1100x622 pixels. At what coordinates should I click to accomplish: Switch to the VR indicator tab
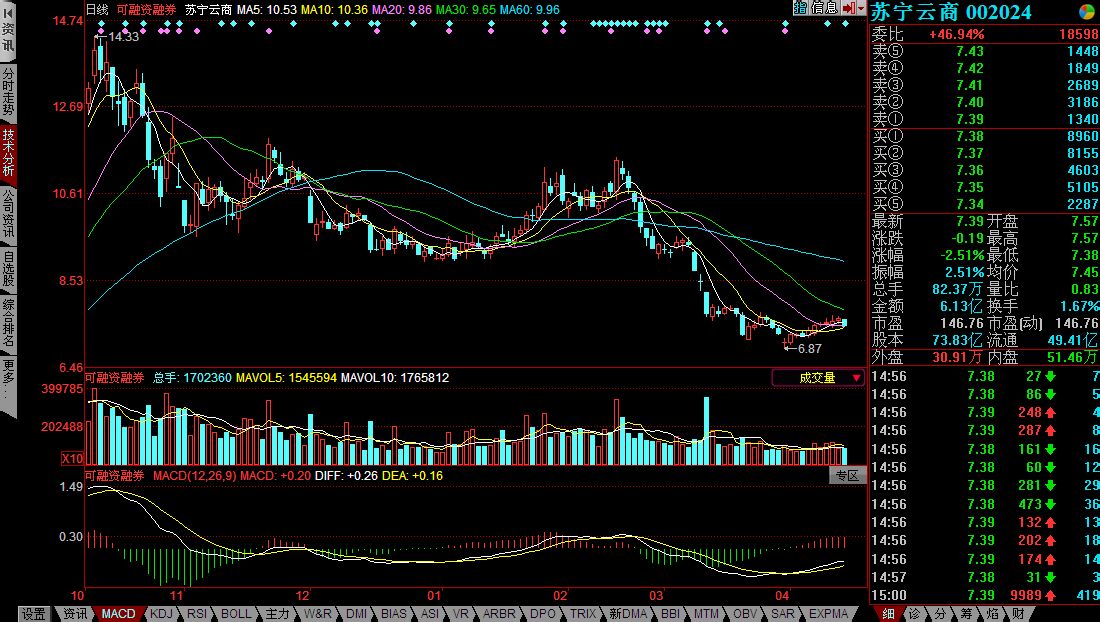[461, 614]
